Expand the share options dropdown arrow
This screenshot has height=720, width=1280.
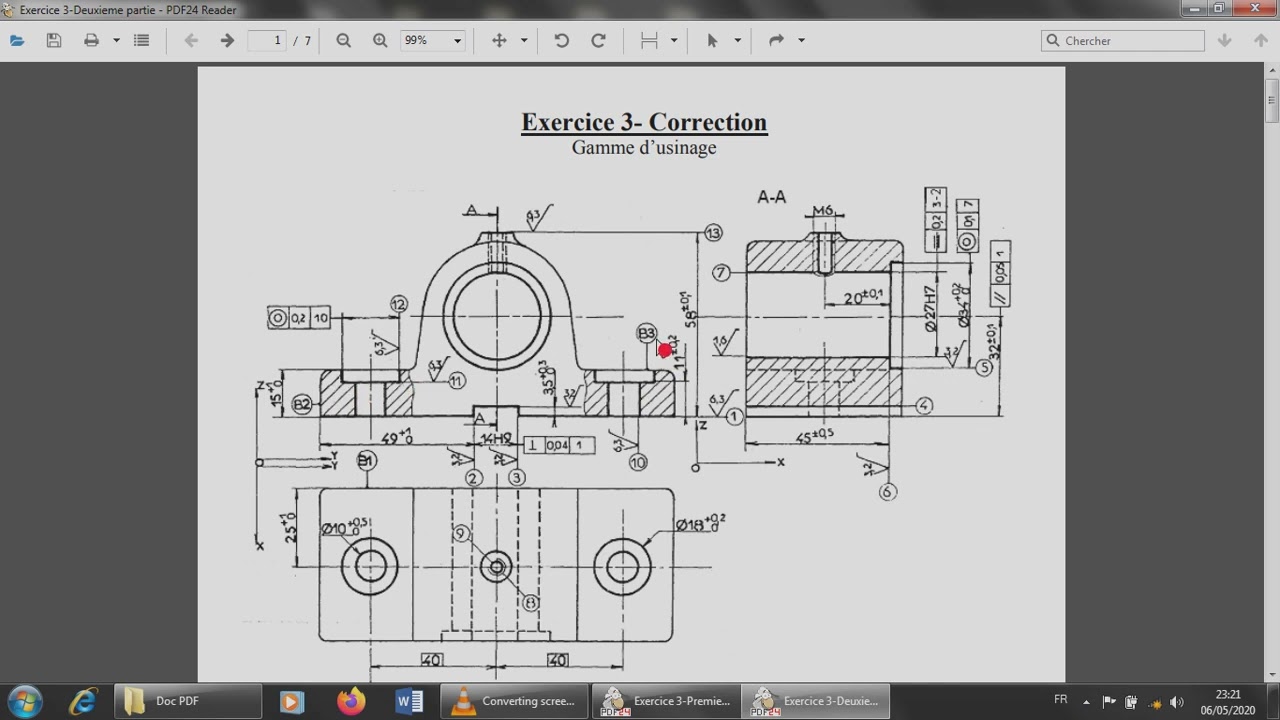(x=801, y=40)
